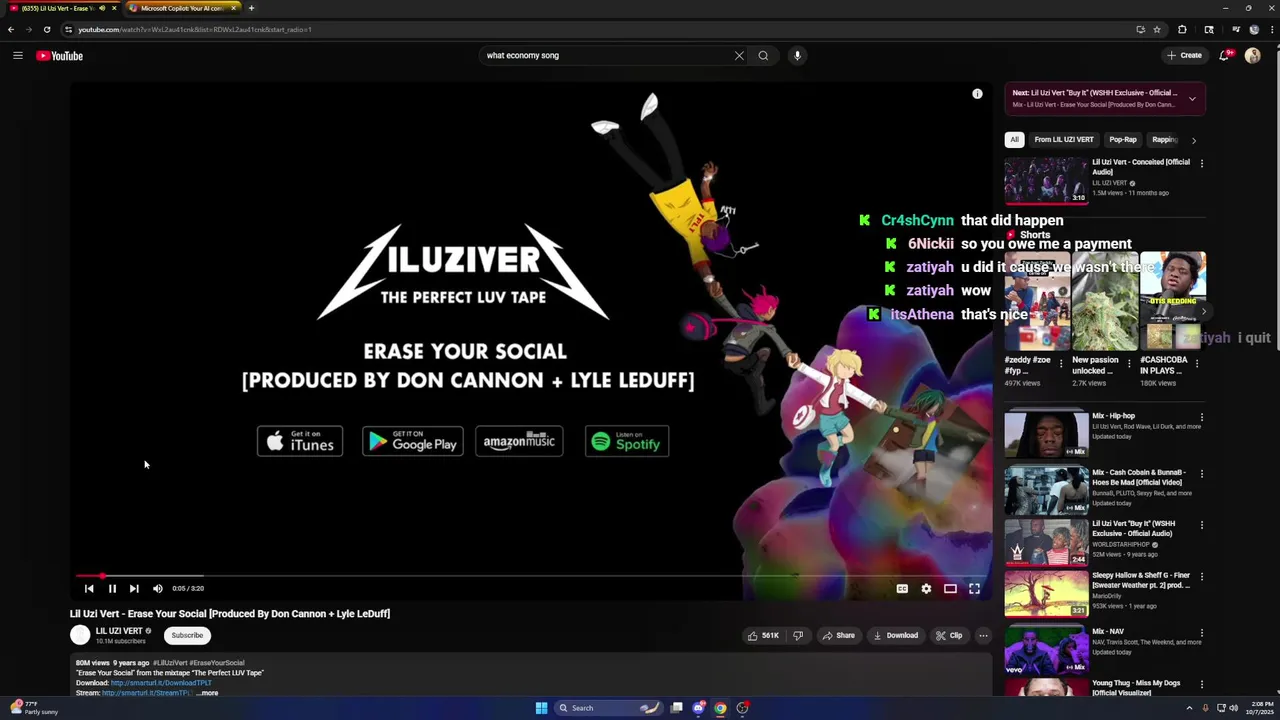Open Windows Start menu
This screenshot has height=720, width=1280.
point(541,708)
